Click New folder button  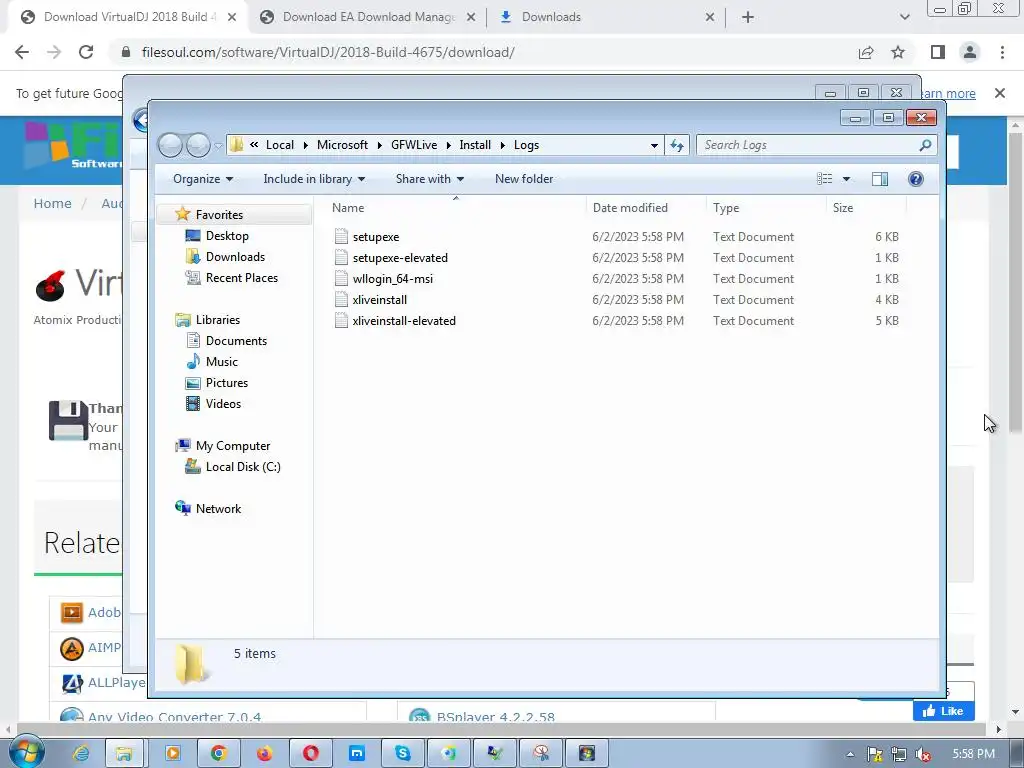pos(524,178)
